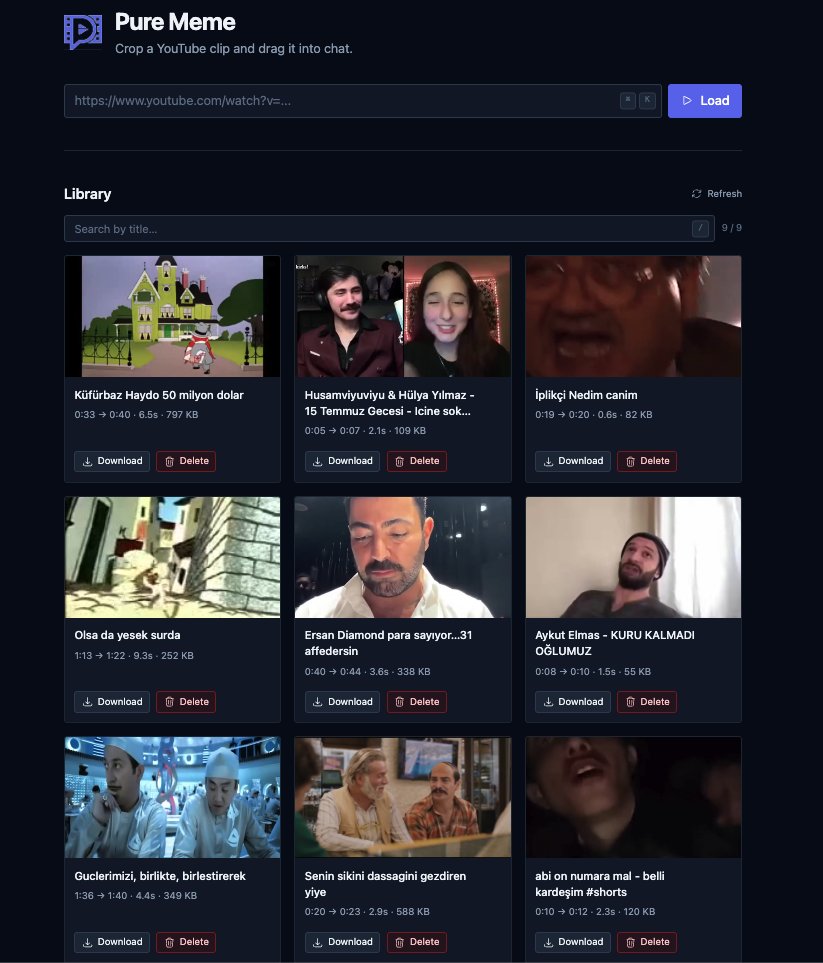Delete the İplikçi Nedim canim clip
This screenshot has height=963, width=823.
click(x=647, y=461)
